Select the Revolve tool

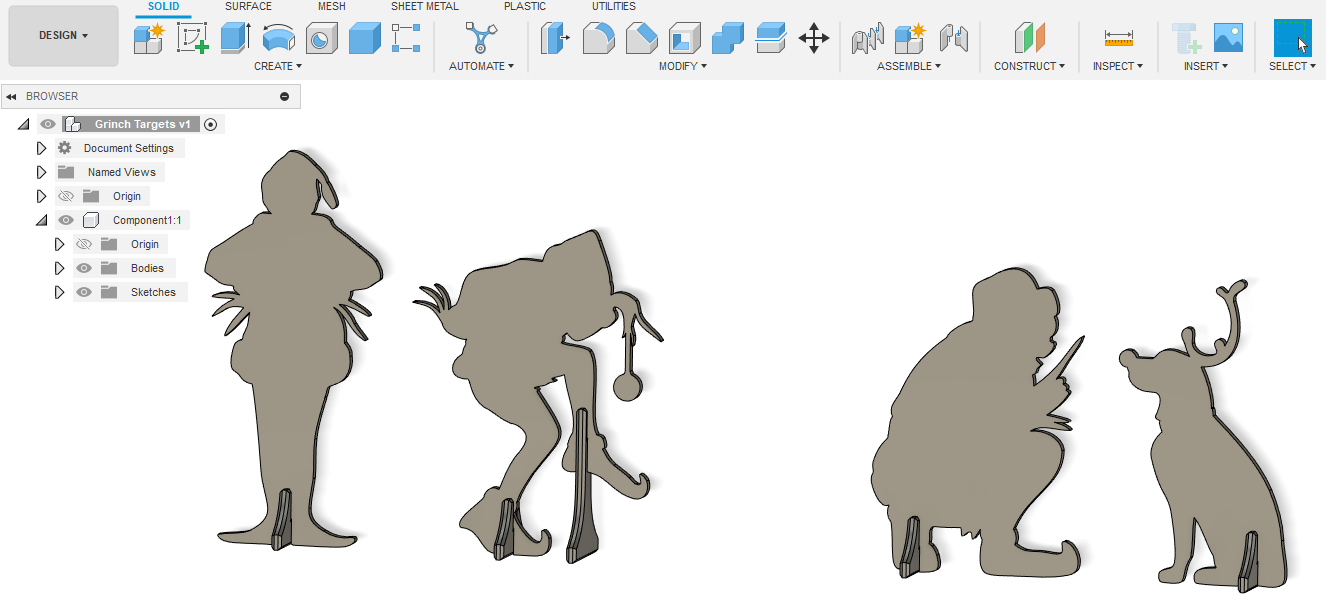pyautogui.click(x=278, y=38)
